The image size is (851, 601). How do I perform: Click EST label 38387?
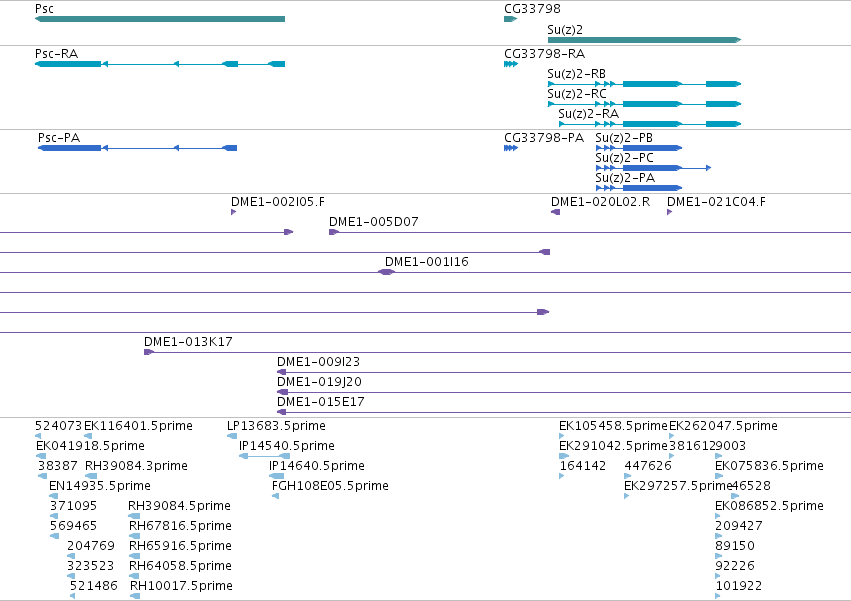pos(58,466)
